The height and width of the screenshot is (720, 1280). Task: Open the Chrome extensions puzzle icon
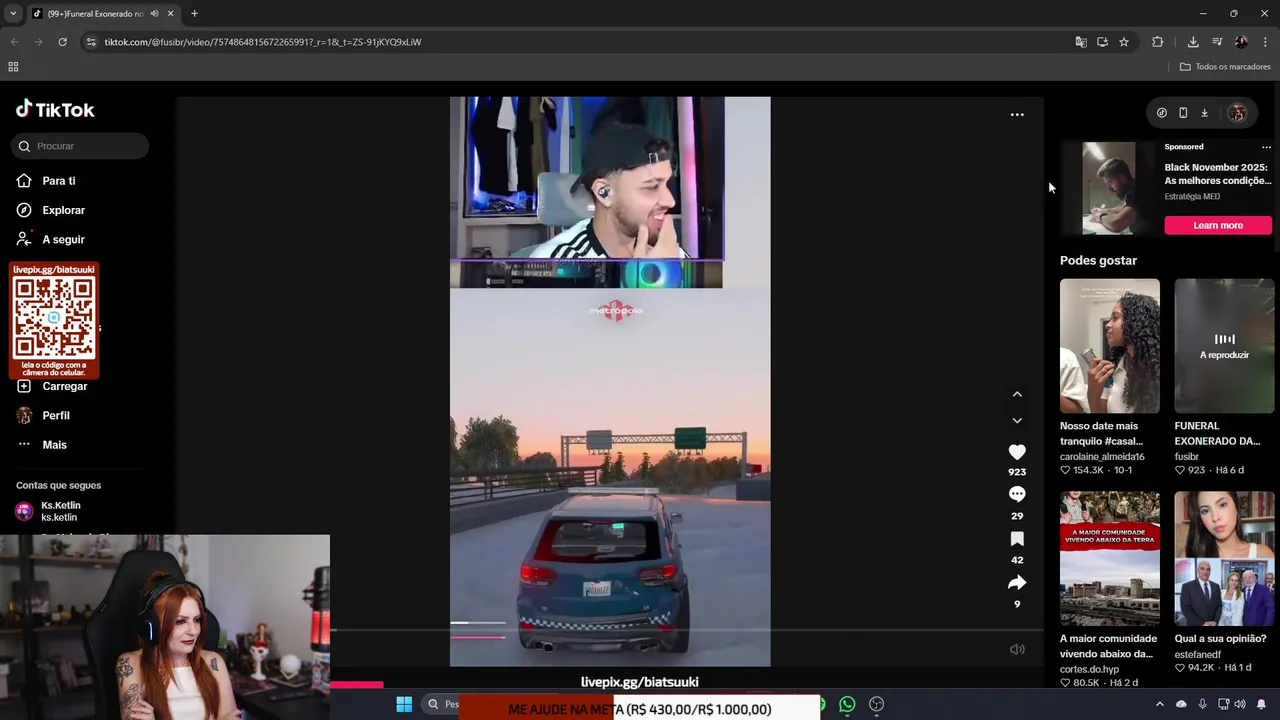click(x=1158, y=42)
